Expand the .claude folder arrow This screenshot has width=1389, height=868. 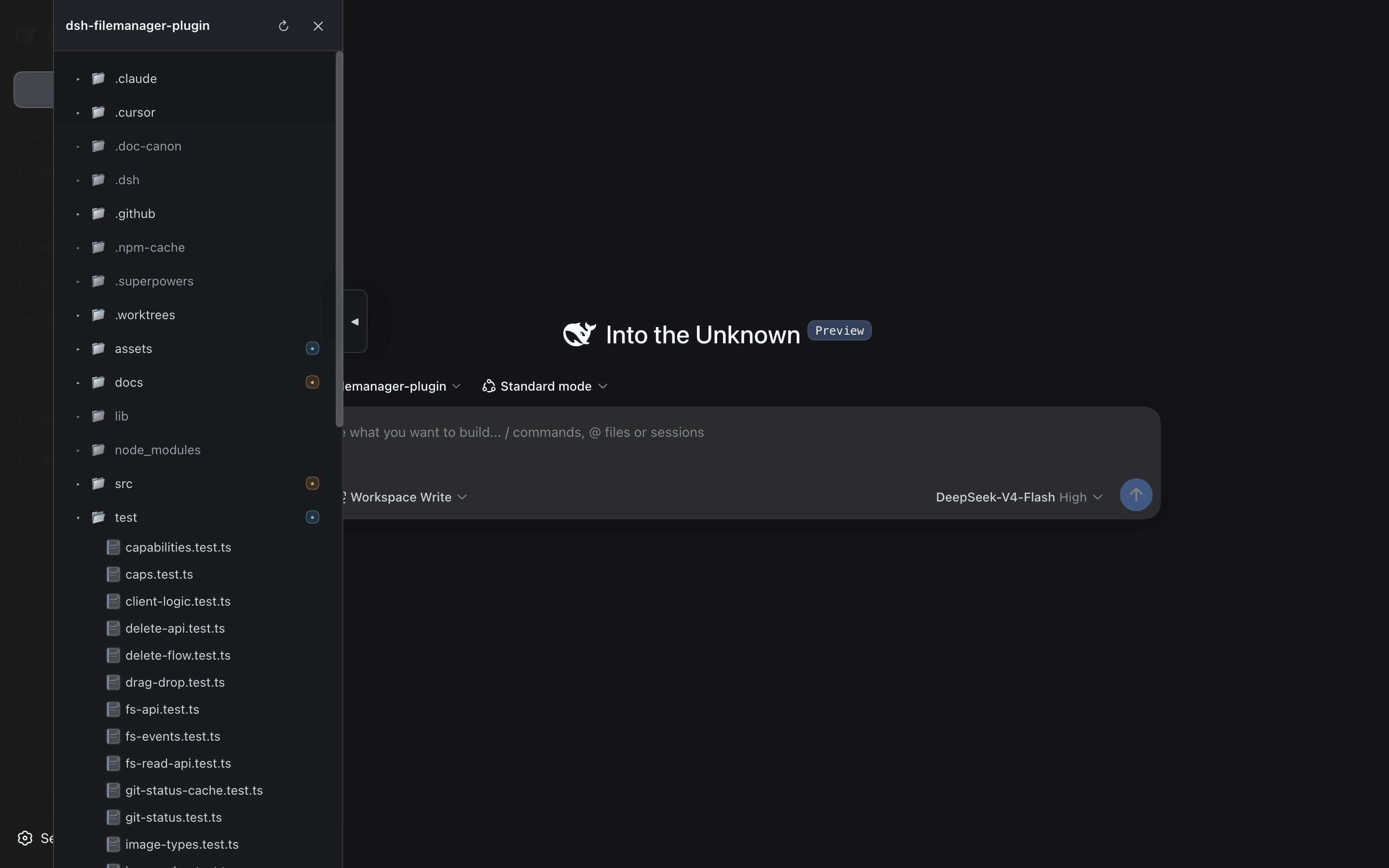(x=78, y=79)
